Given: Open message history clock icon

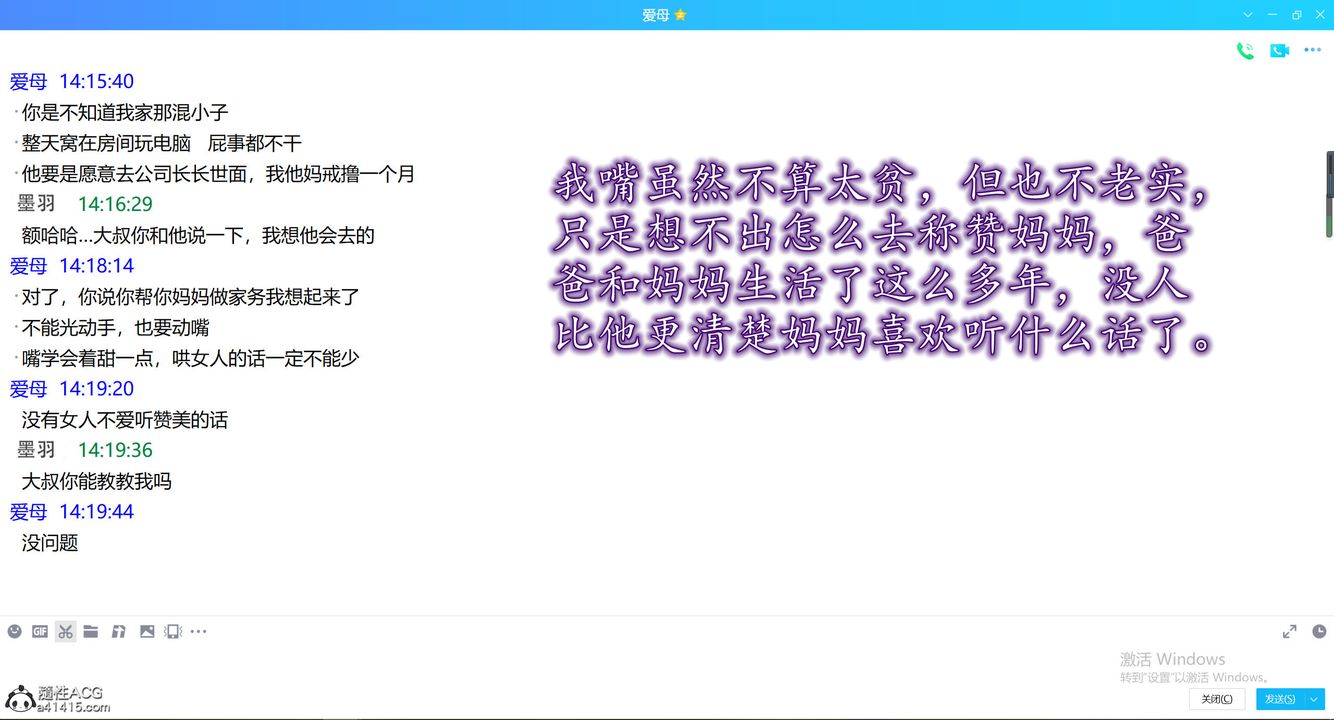Looking at the screenshot, I should coord(1319,631).
